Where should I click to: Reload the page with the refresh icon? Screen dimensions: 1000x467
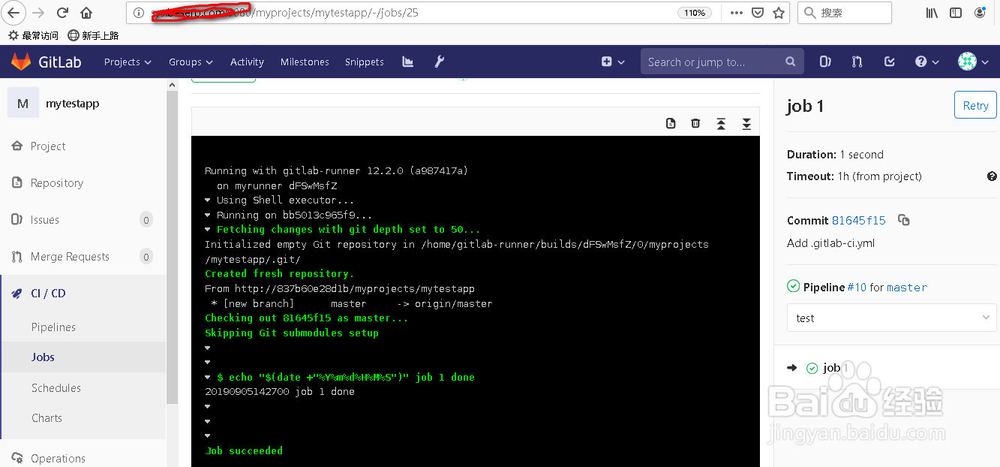coord(62,12)
